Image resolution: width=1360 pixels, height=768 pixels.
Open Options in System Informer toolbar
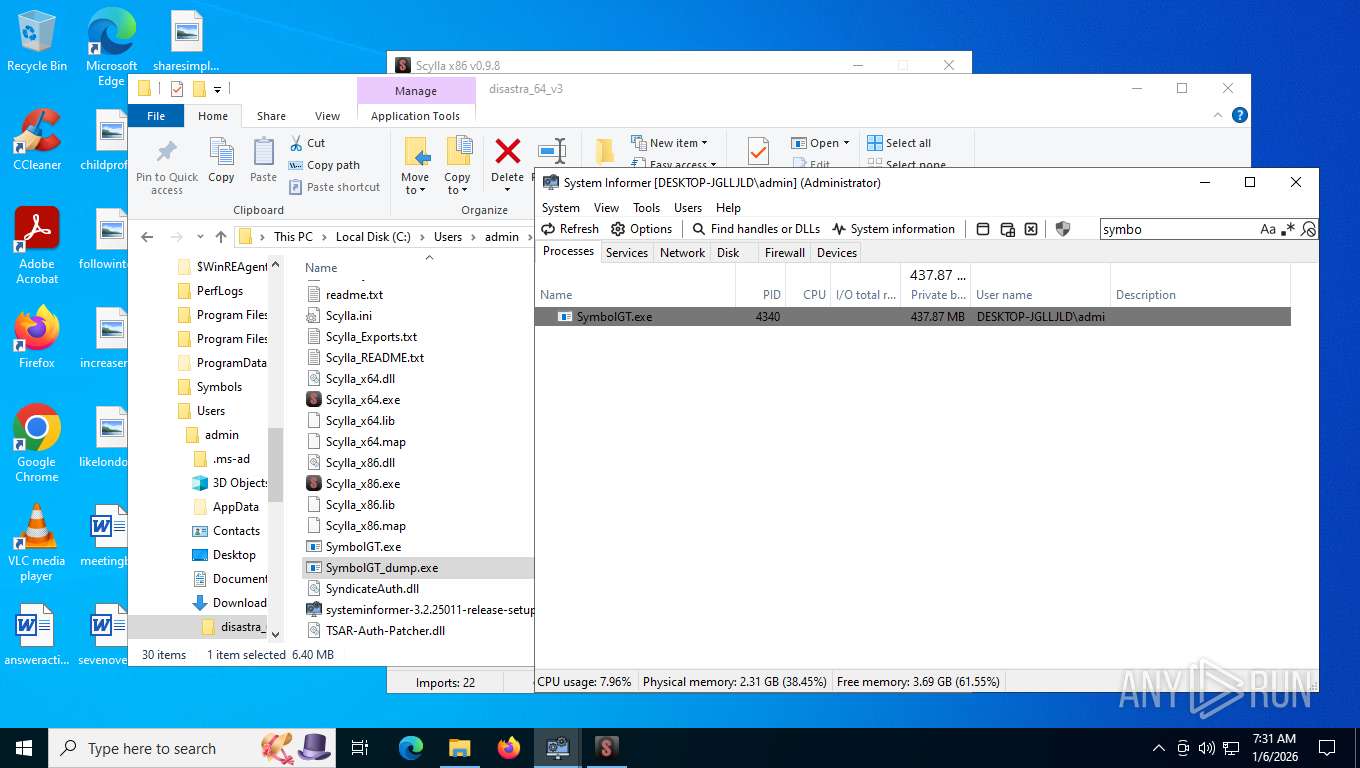click(642, 229)
